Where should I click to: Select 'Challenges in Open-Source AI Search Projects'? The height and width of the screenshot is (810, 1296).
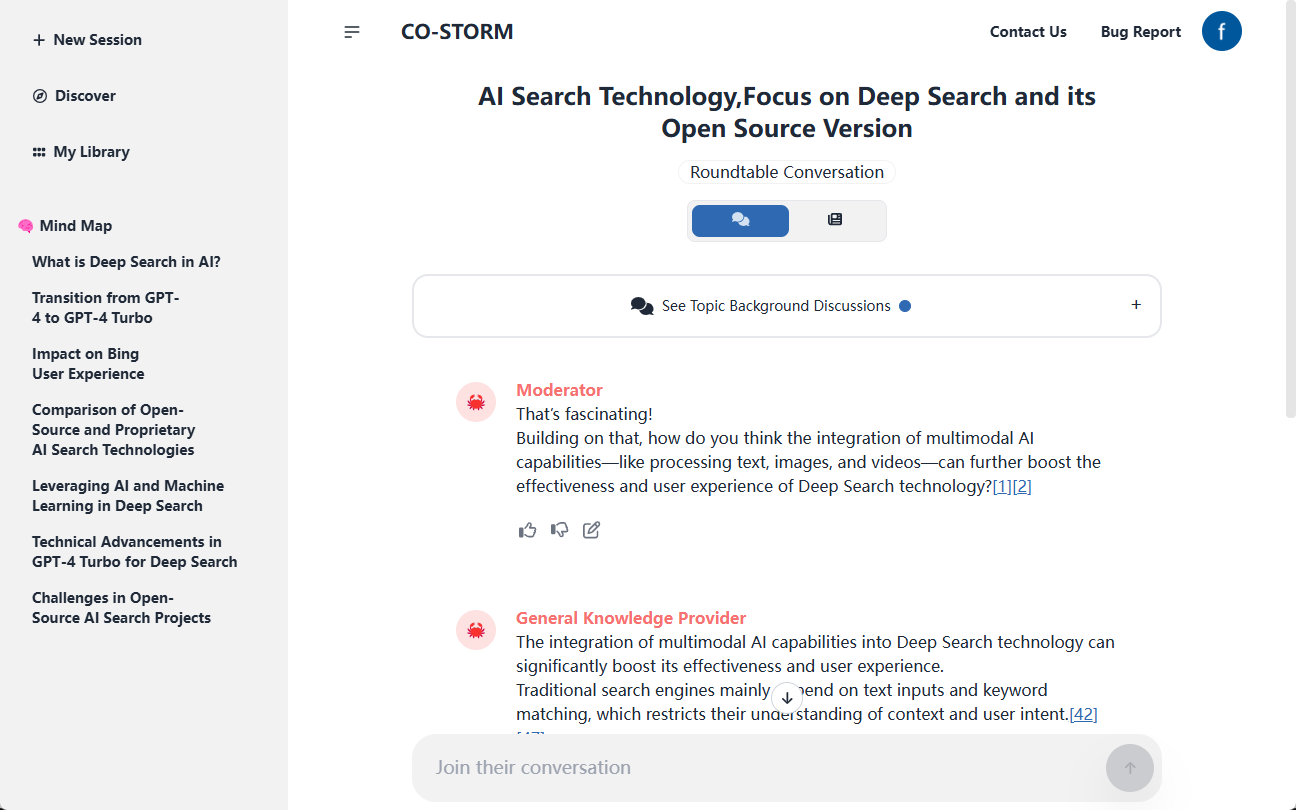pyautogui.click(x=122, y=608)
